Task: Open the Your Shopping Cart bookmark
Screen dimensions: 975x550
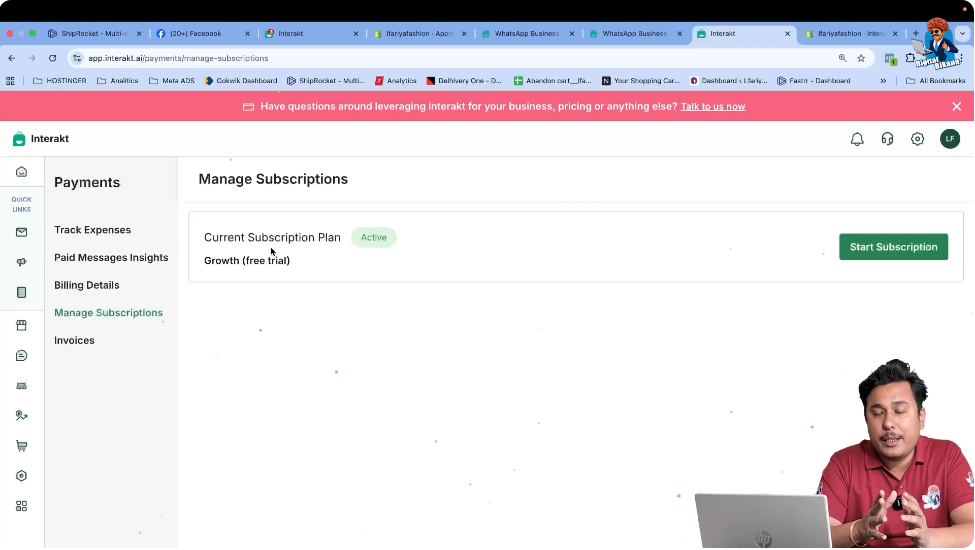Action: 640,81
